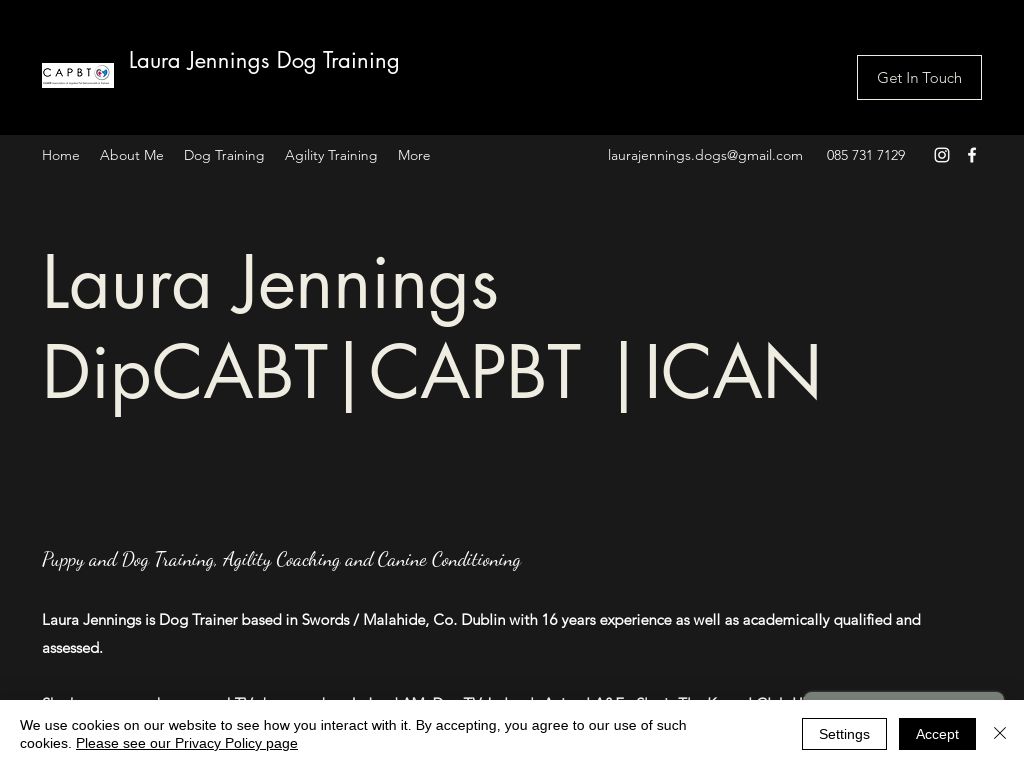Image resolution: width=1024 pixels, height=768 pixels.
Task: Navigate to Dog Training section
Action: coord(224,155)
